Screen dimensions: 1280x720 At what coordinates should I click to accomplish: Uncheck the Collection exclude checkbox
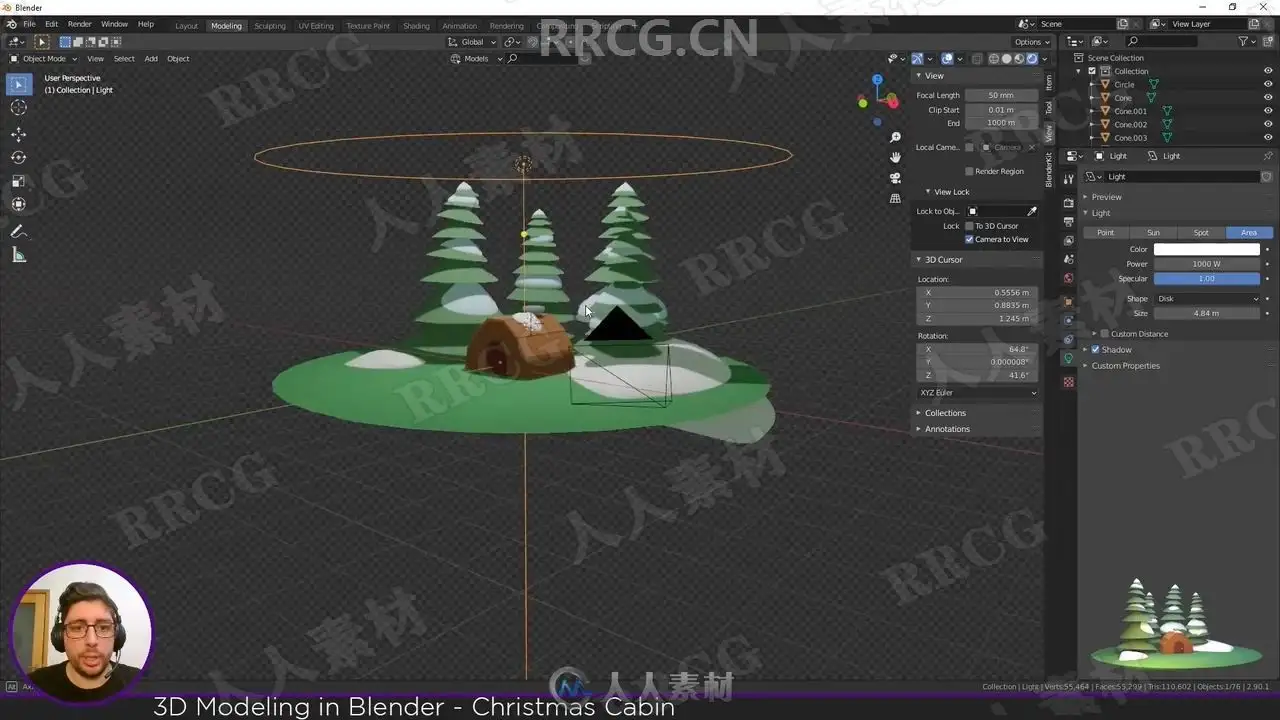tap(1091, 71)
